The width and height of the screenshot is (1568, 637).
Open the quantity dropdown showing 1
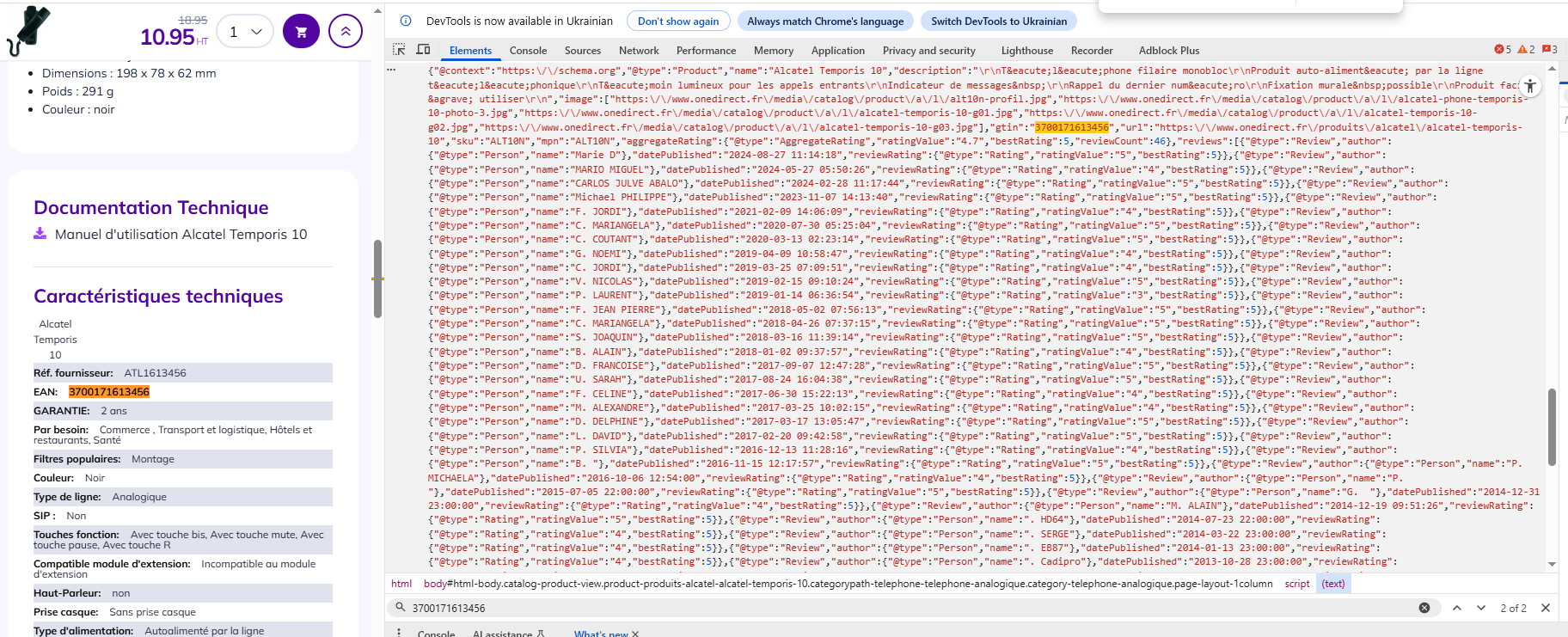pos(245,32)
